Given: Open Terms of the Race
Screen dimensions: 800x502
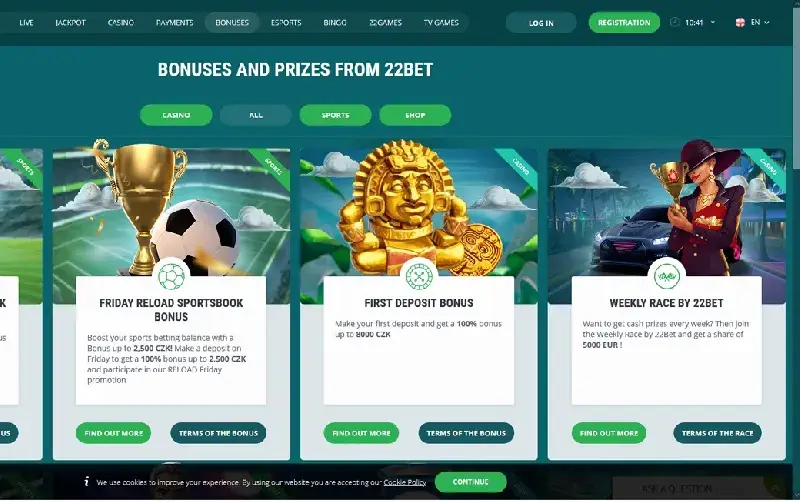Looking at the screenshot, I should (717, 433).
